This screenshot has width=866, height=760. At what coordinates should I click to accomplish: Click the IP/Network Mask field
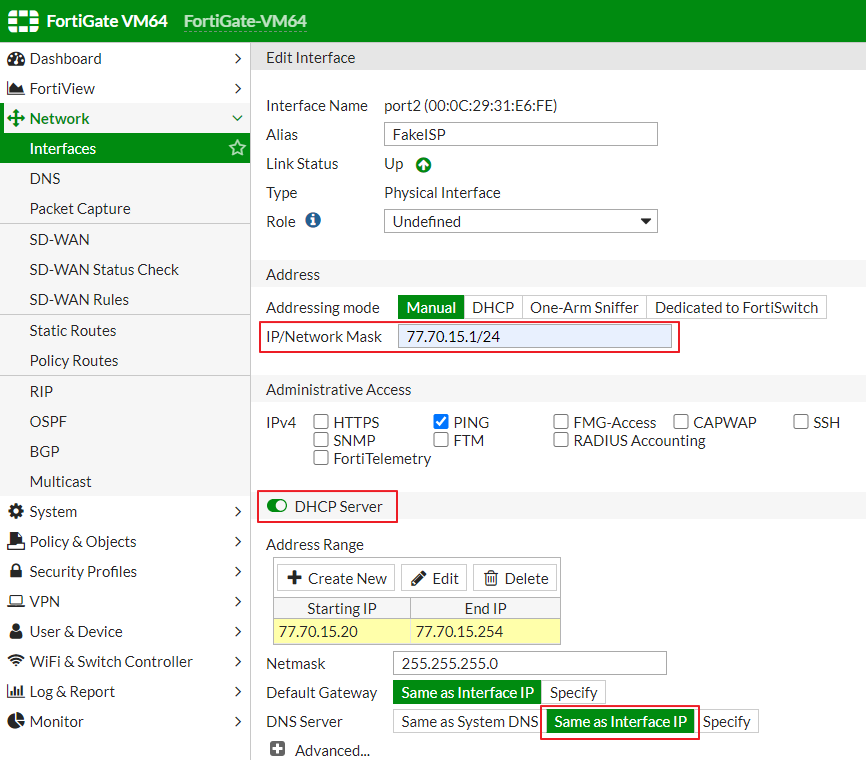535,336
